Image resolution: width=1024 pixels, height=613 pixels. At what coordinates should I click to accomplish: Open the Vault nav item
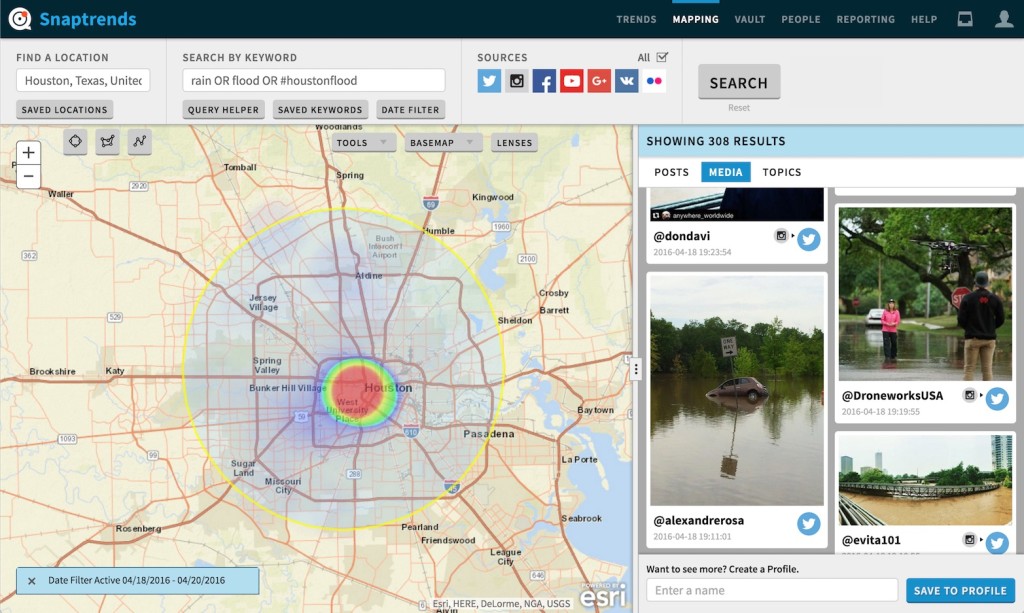tap(750, 20)
